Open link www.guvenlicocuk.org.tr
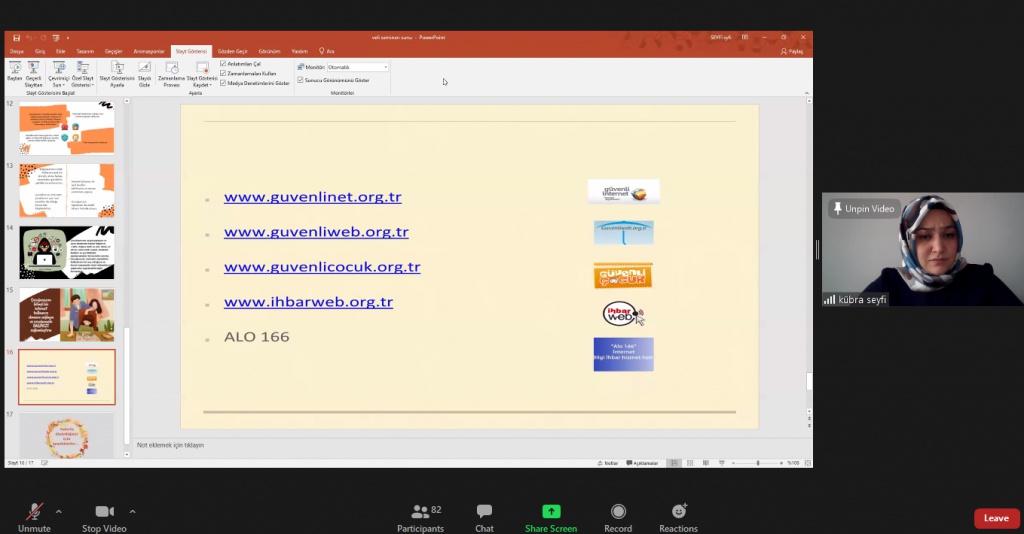The height and width of the screenshot is (534, 1024). (322, 267)
